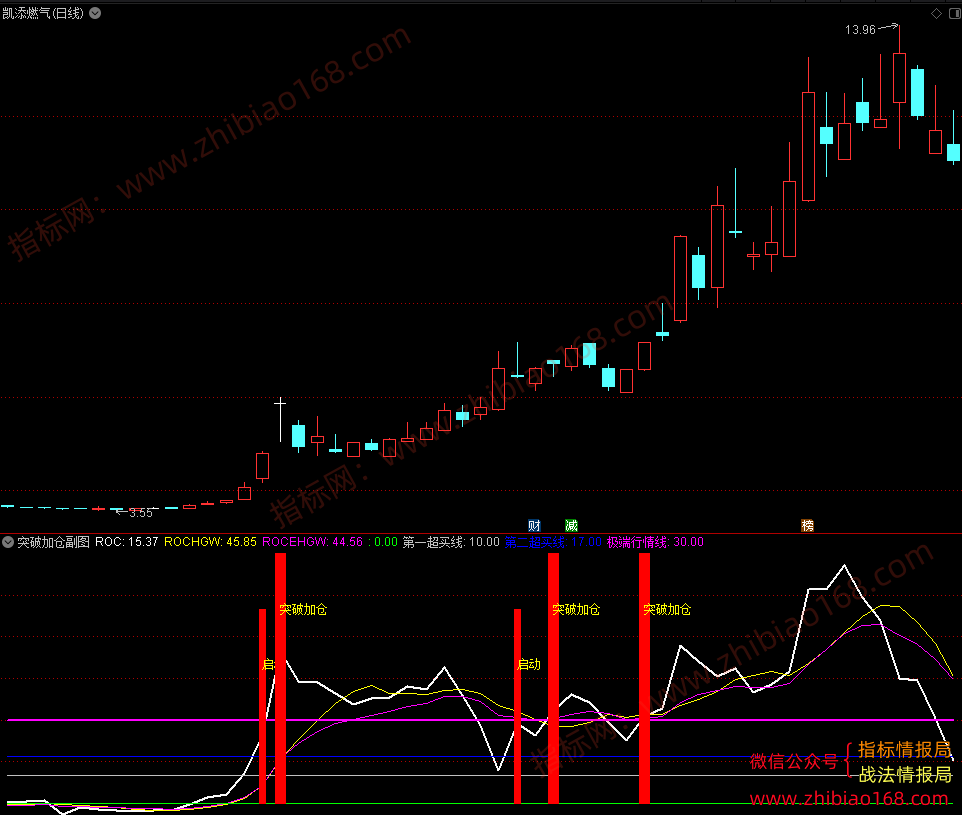Click the 凯添燃气(日线) chart title
The image size is (962, 815).
click(42, 13)
